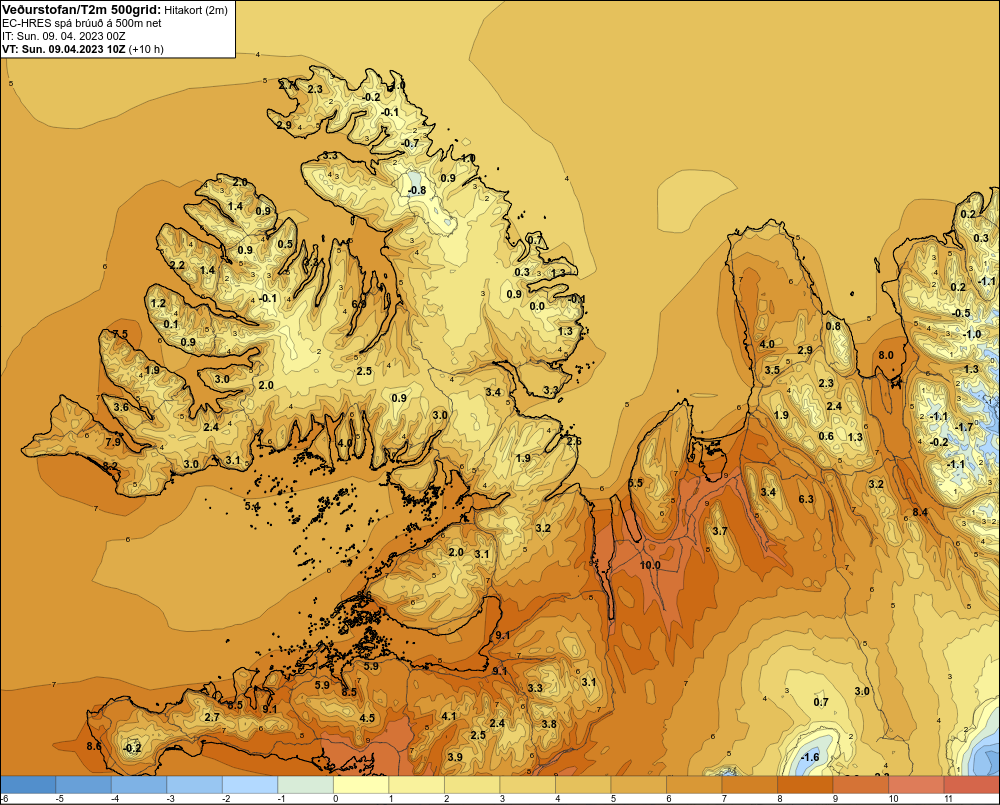The height and width of the screenshot is (805, 1000).
Task: Click the '2.2' temperature value
Action: click(177, 265)
